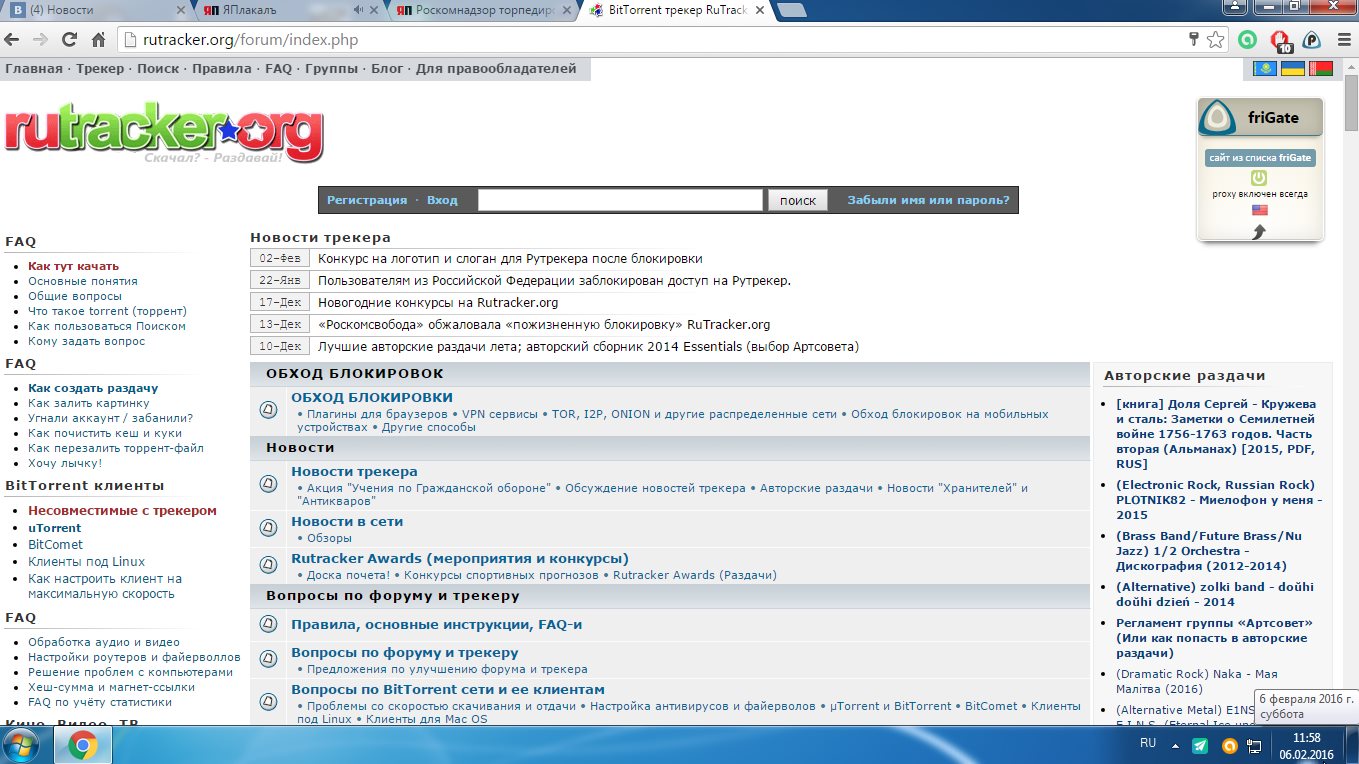Show hidden tray icons arrow
This screenshot has width=1359, height=764.
1175,745
